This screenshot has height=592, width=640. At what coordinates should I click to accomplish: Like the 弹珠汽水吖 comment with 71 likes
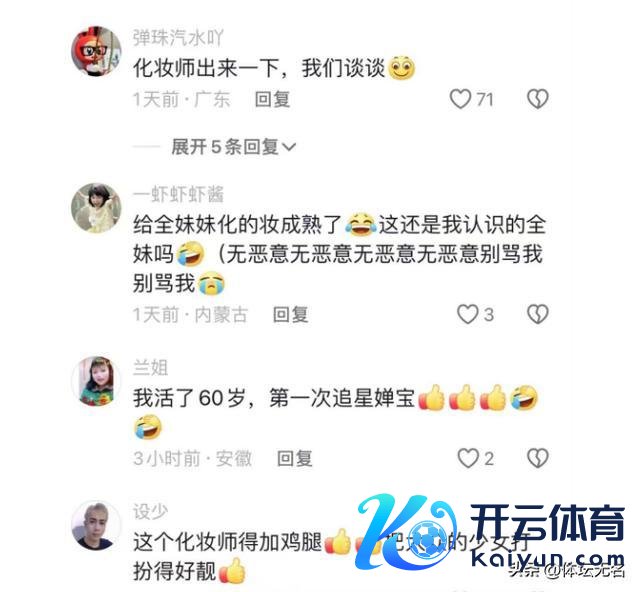point(460,99)
